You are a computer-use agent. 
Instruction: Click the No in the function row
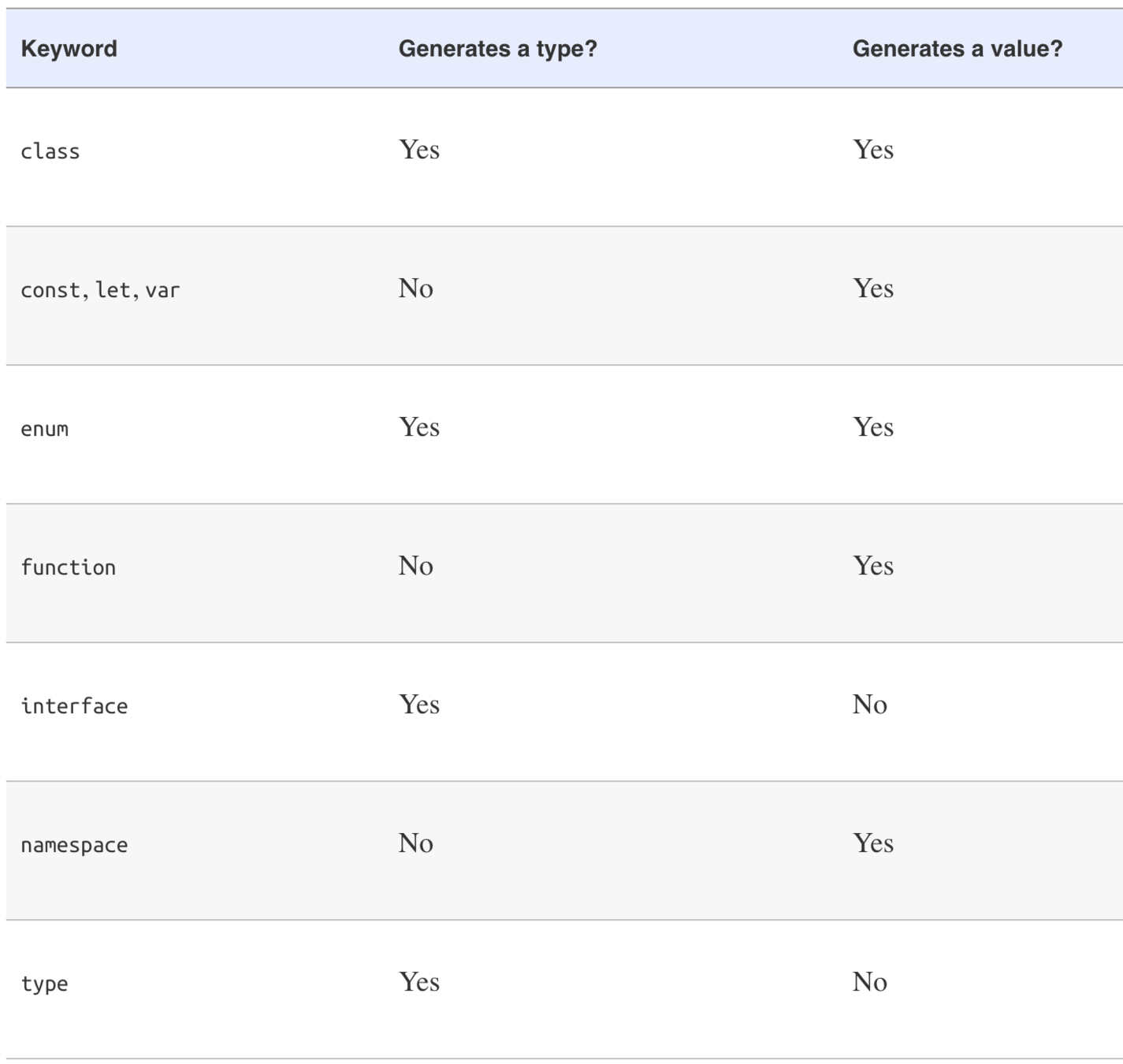tap(415, 566)
